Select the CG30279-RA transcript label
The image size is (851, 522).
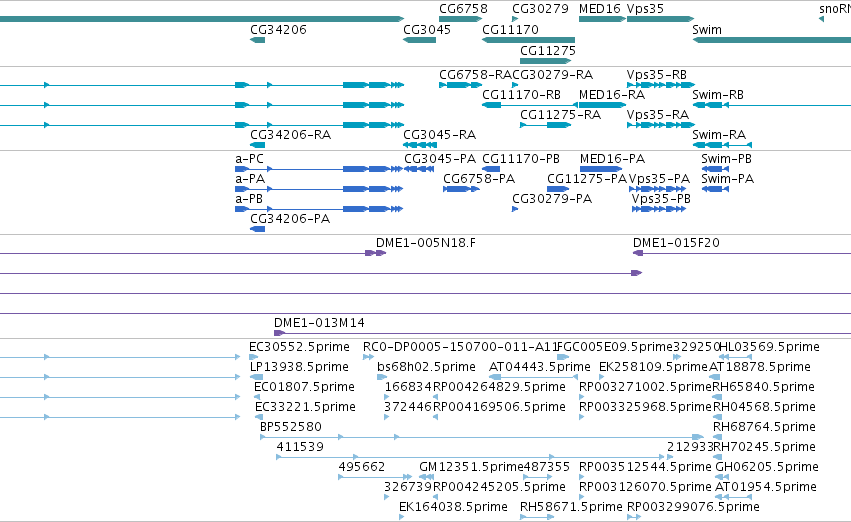tap(552, 75)
